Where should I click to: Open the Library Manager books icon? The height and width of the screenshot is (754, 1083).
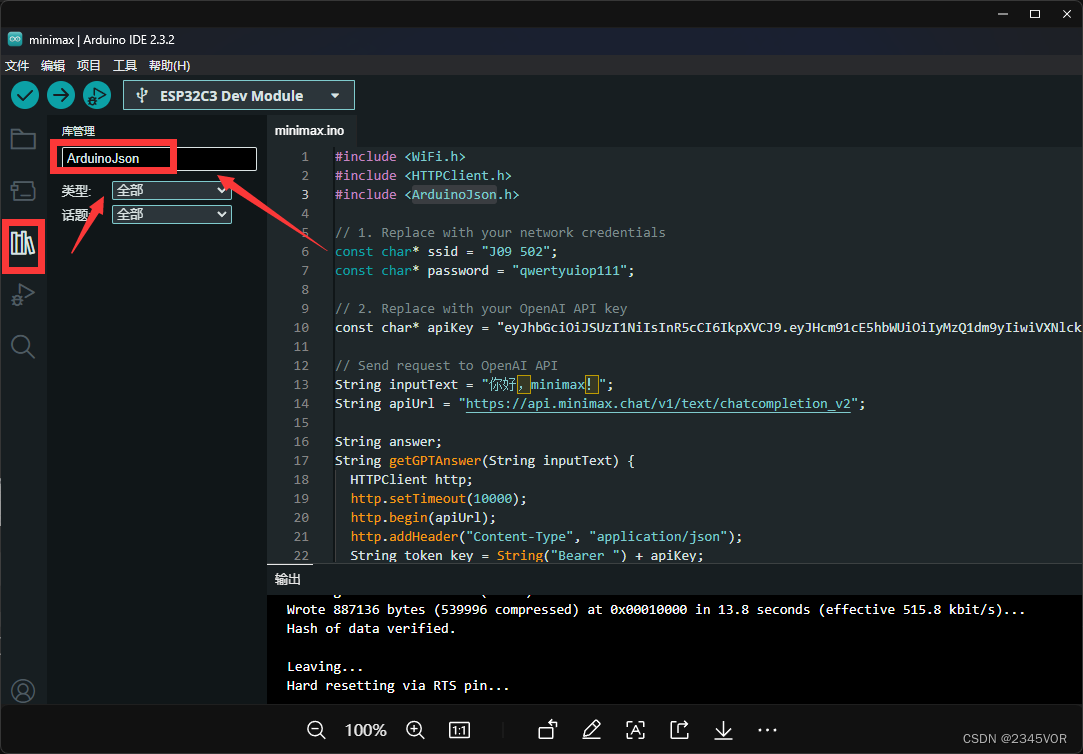coord(23,242)
